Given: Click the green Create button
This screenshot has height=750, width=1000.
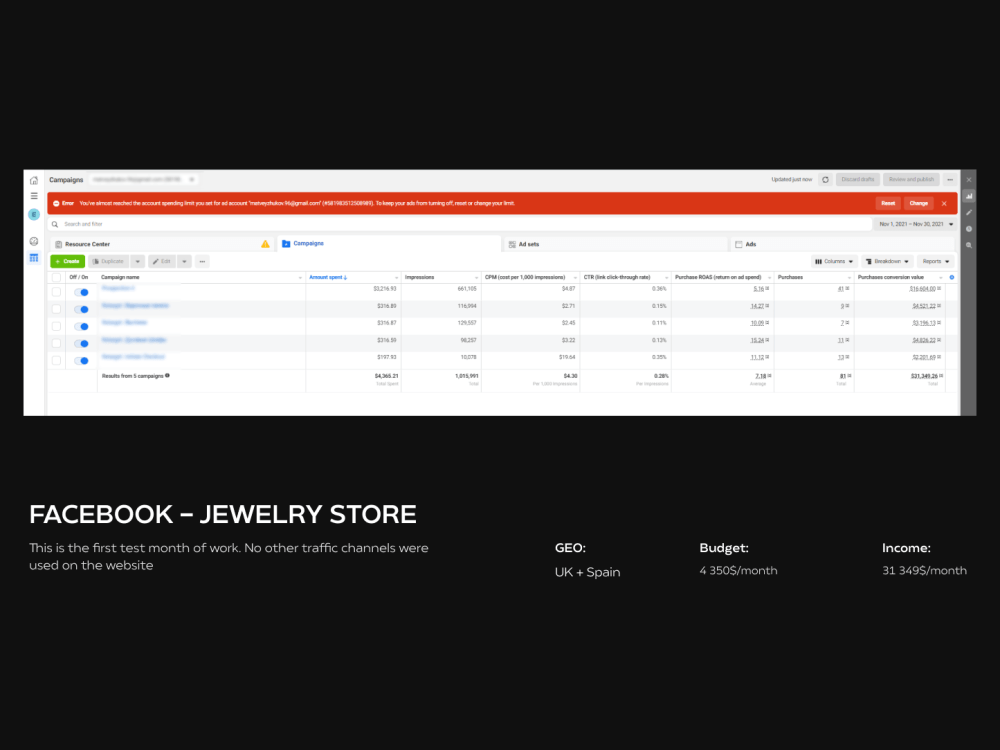Looking at the screenshot, I should point(68,261).
